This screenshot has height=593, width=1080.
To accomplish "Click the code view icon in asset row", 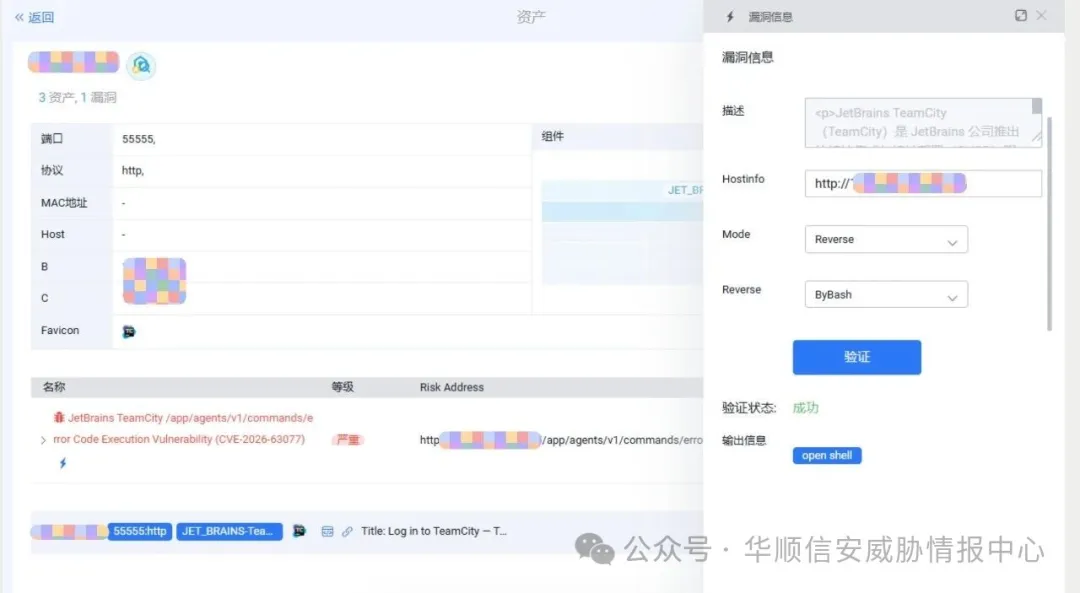I will pyautogui.click(x=327, y=531).
